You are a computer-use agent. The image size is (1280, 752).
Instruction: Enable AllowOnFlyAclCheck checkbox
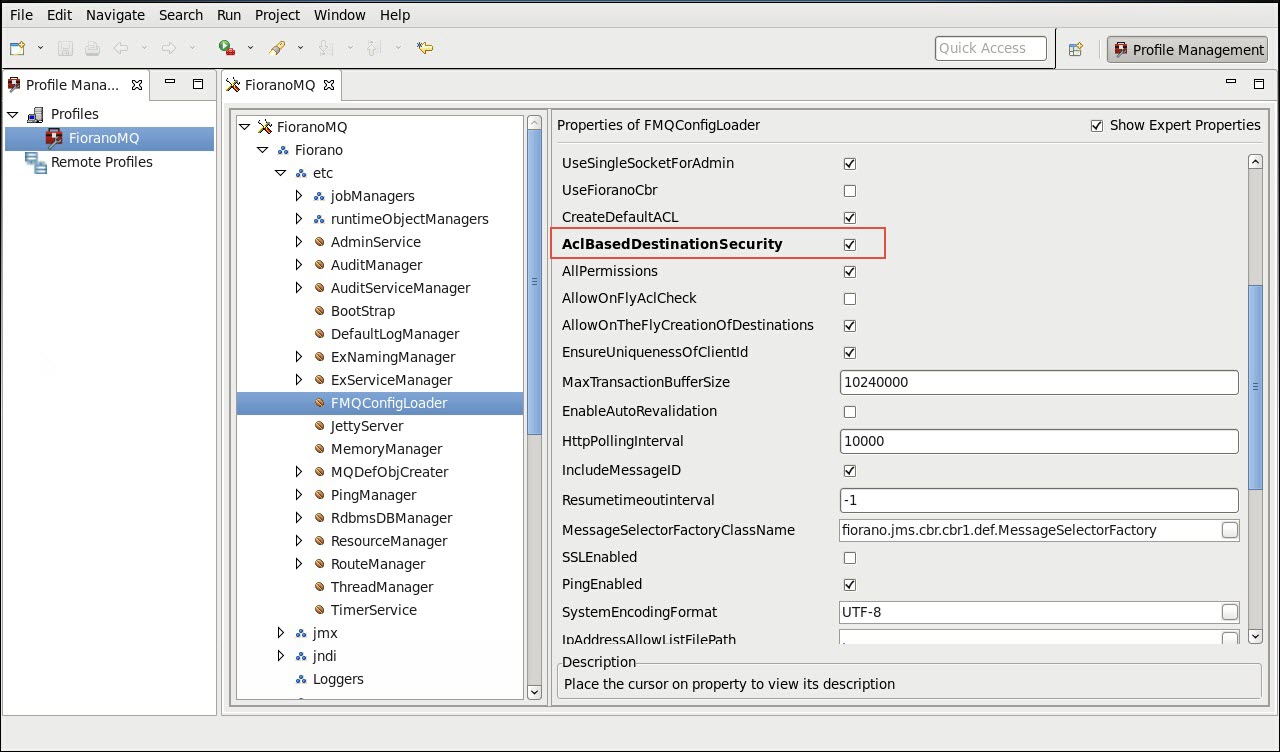850,298
